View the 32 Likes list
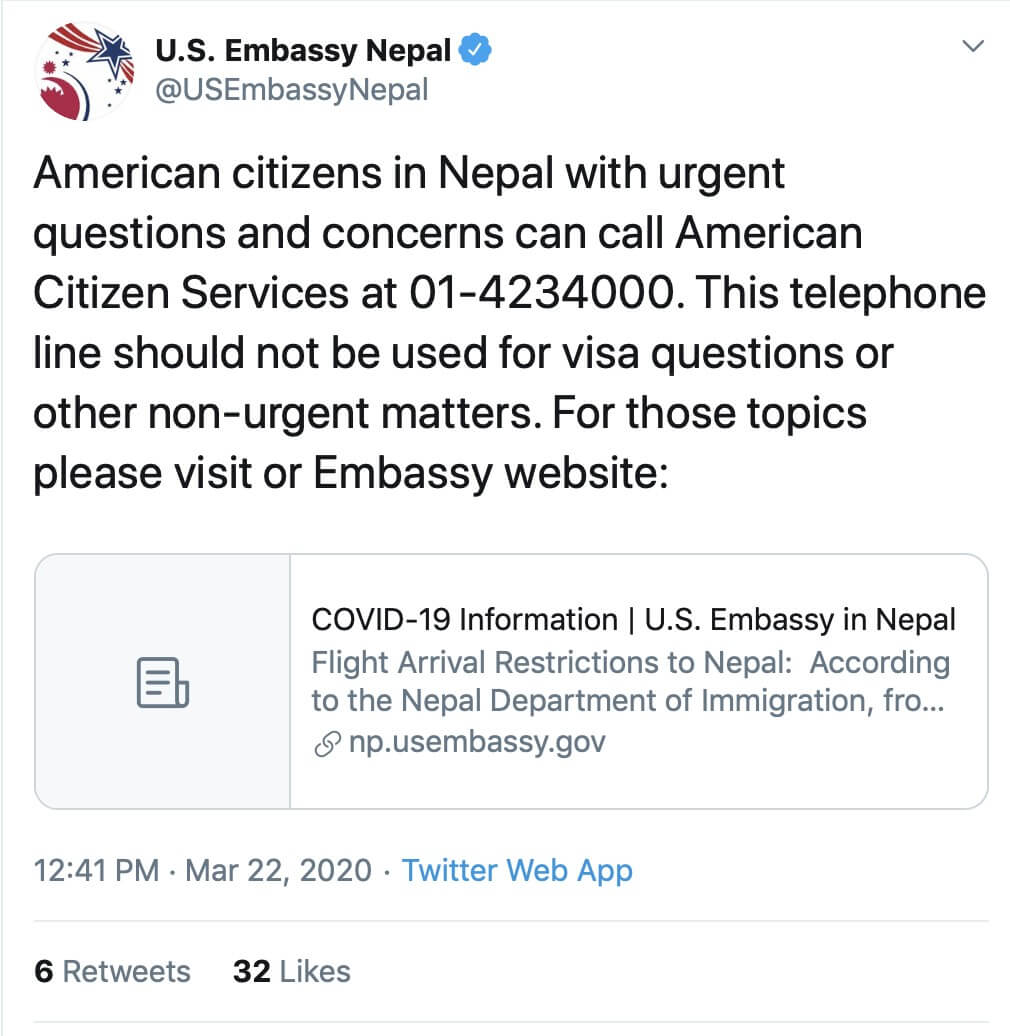Screen dimensions: 1010x1036 [x=291, y=971]
